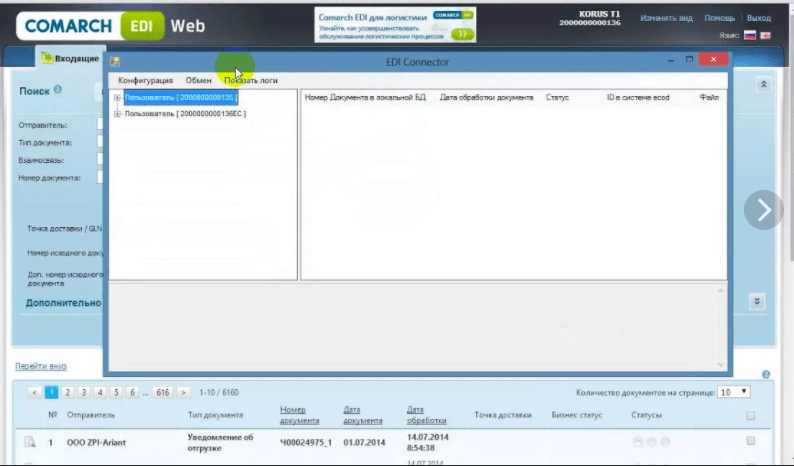This screenshot has height=466, width=794.
Task: Open the Обмен menu
Action: tap(198, 80)
